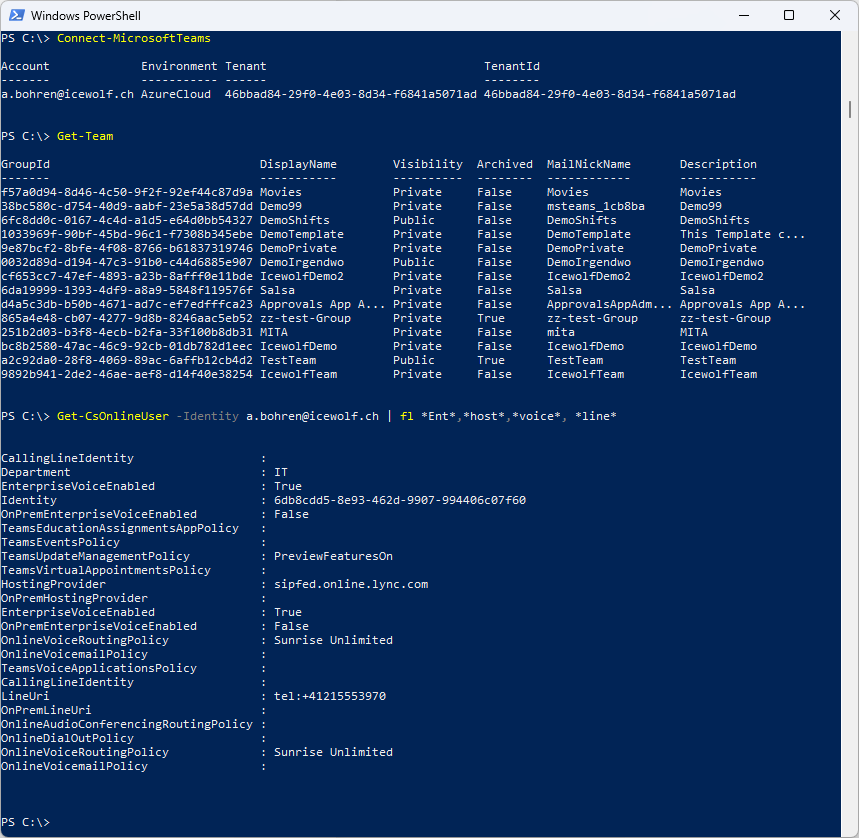Viewport: 859px width, 838px height.
Task: Click the GroupId column header
Action: pos(25,164)
